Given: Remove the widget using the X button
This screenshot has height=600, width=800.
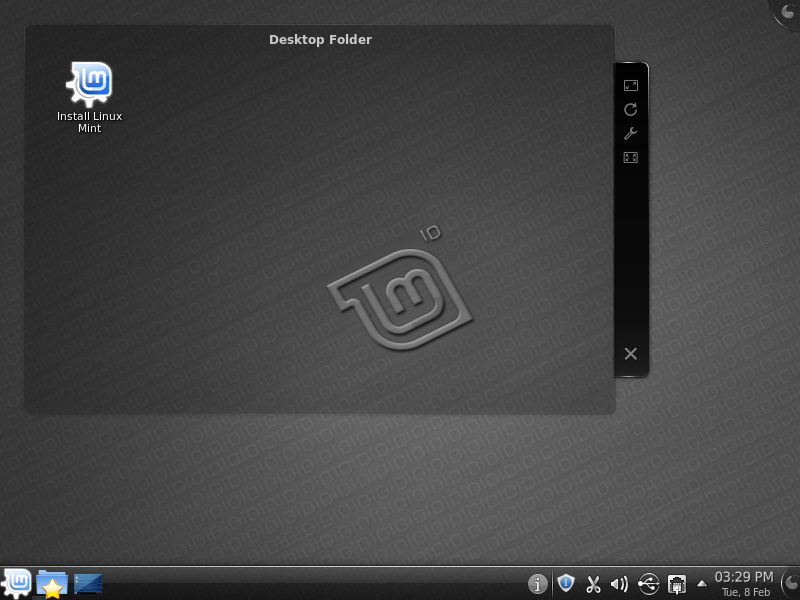Looking at the screenshot, I should click(630, 353).
